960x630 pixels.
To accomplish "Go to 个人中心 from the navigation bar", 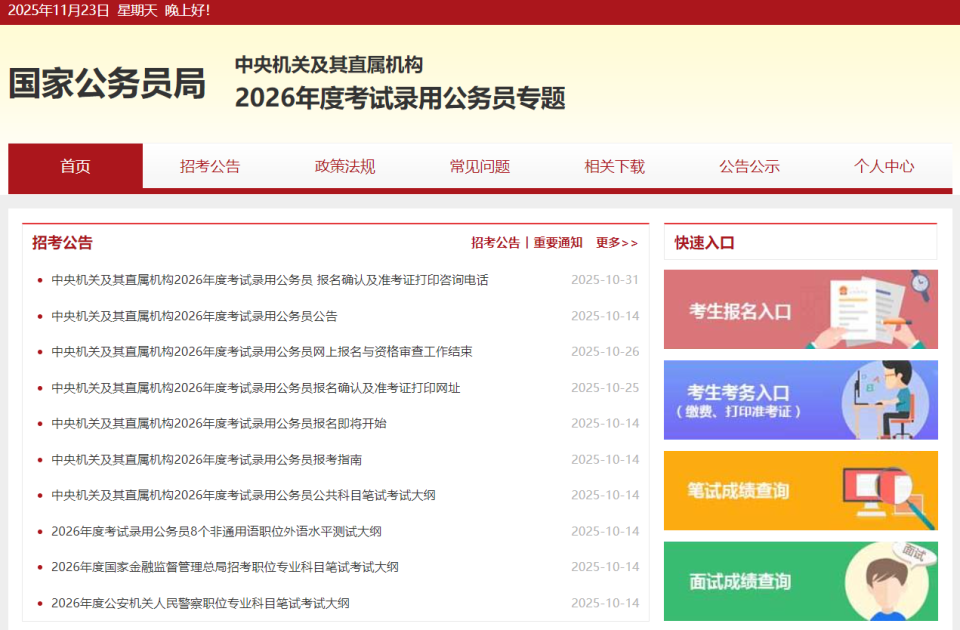I will tap(883, 167).
